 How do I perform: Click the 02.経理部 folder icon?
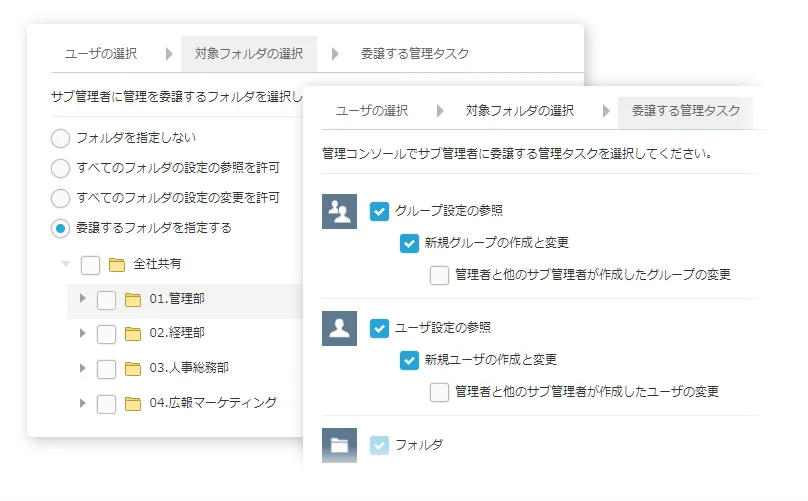133,333
